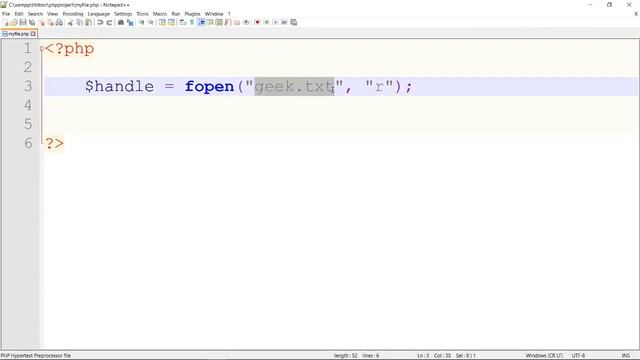The height and width of the screenshot is (360, 640).
Task: Open the Language menu
Action: (x=98, y=14)
